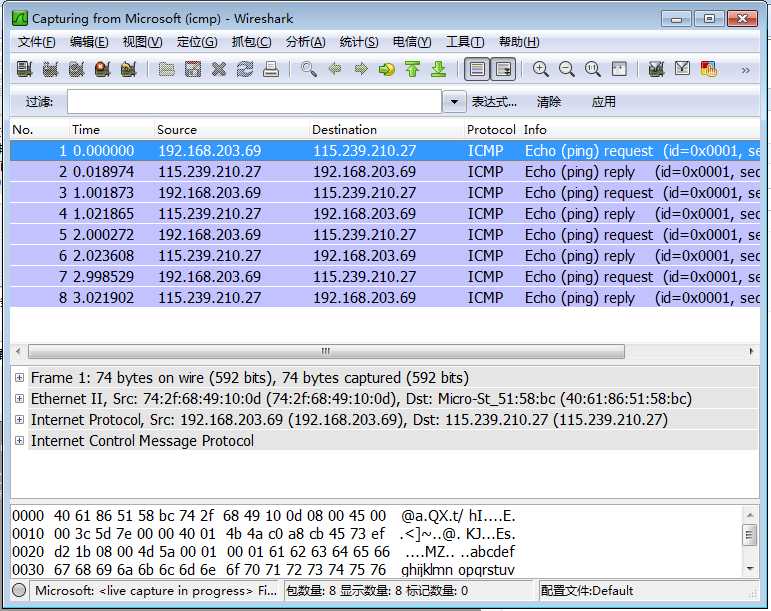This screenshot has height=611, width=771.
Task: Jump to the first packet
Action: [413, 69]
